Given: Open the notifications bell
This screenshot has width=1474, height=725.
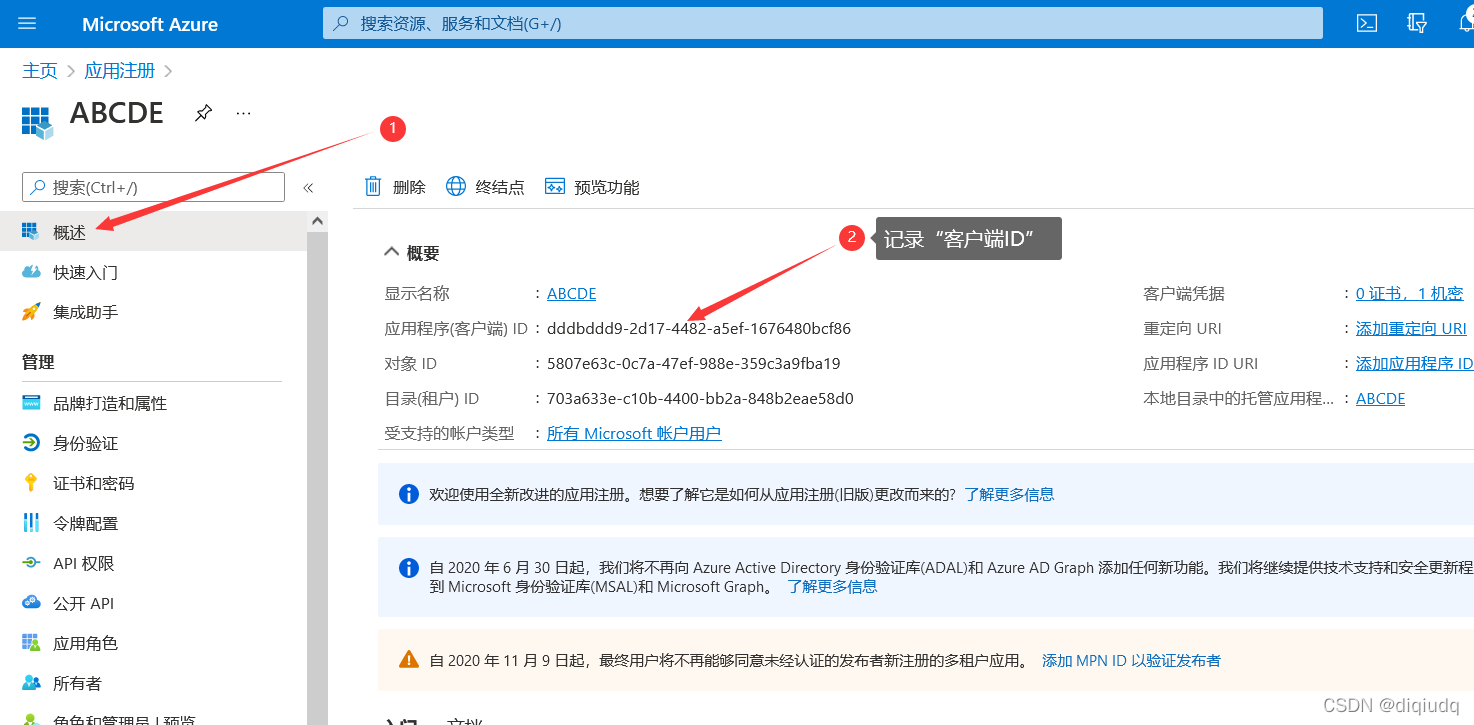Looking at the screenshot, I should pyautogui.click(x=1465, y=23).
